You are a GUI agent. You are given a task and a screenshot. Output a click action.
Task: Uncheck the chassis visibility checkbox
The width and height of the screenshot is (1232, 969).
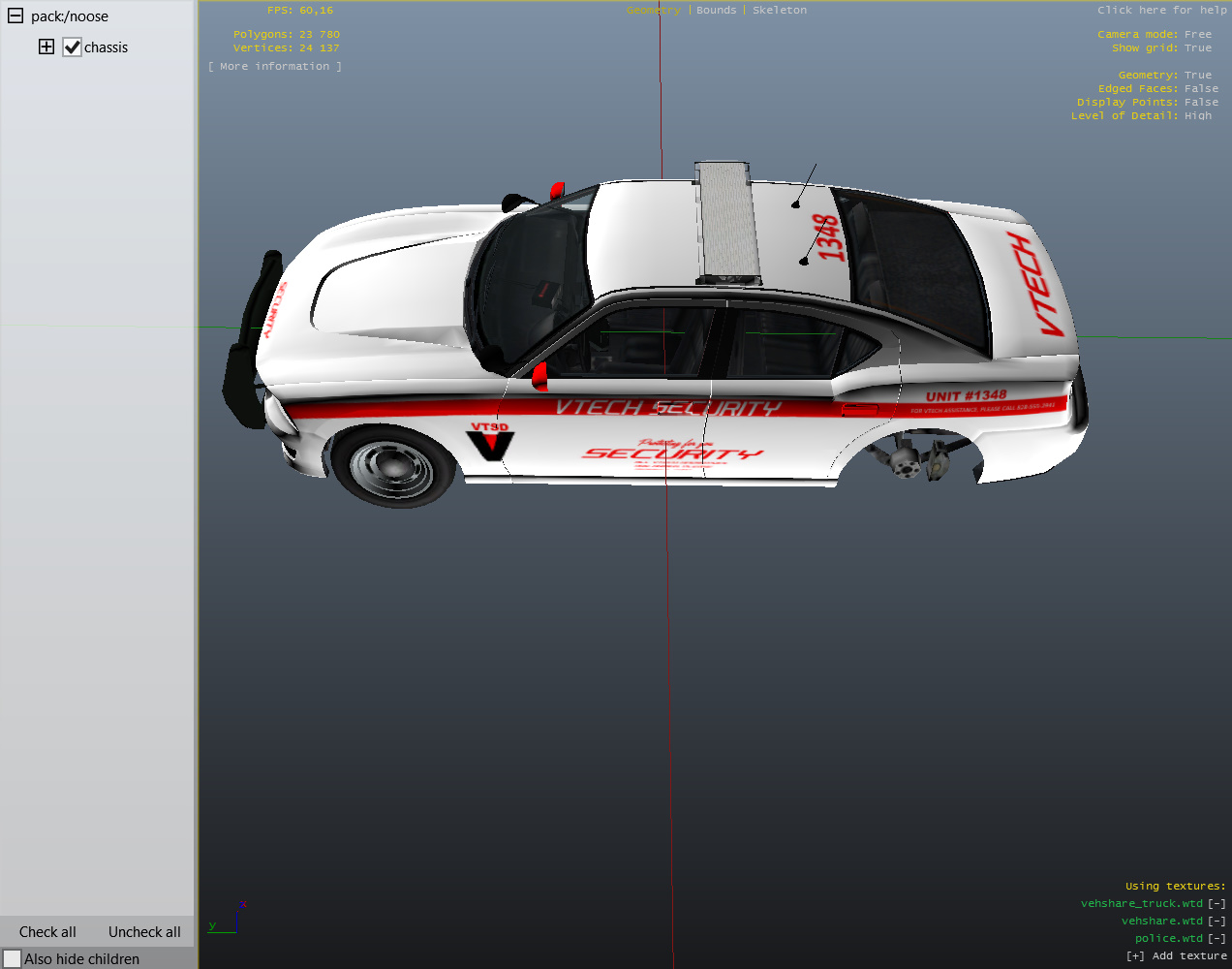(x=73, y=47)
